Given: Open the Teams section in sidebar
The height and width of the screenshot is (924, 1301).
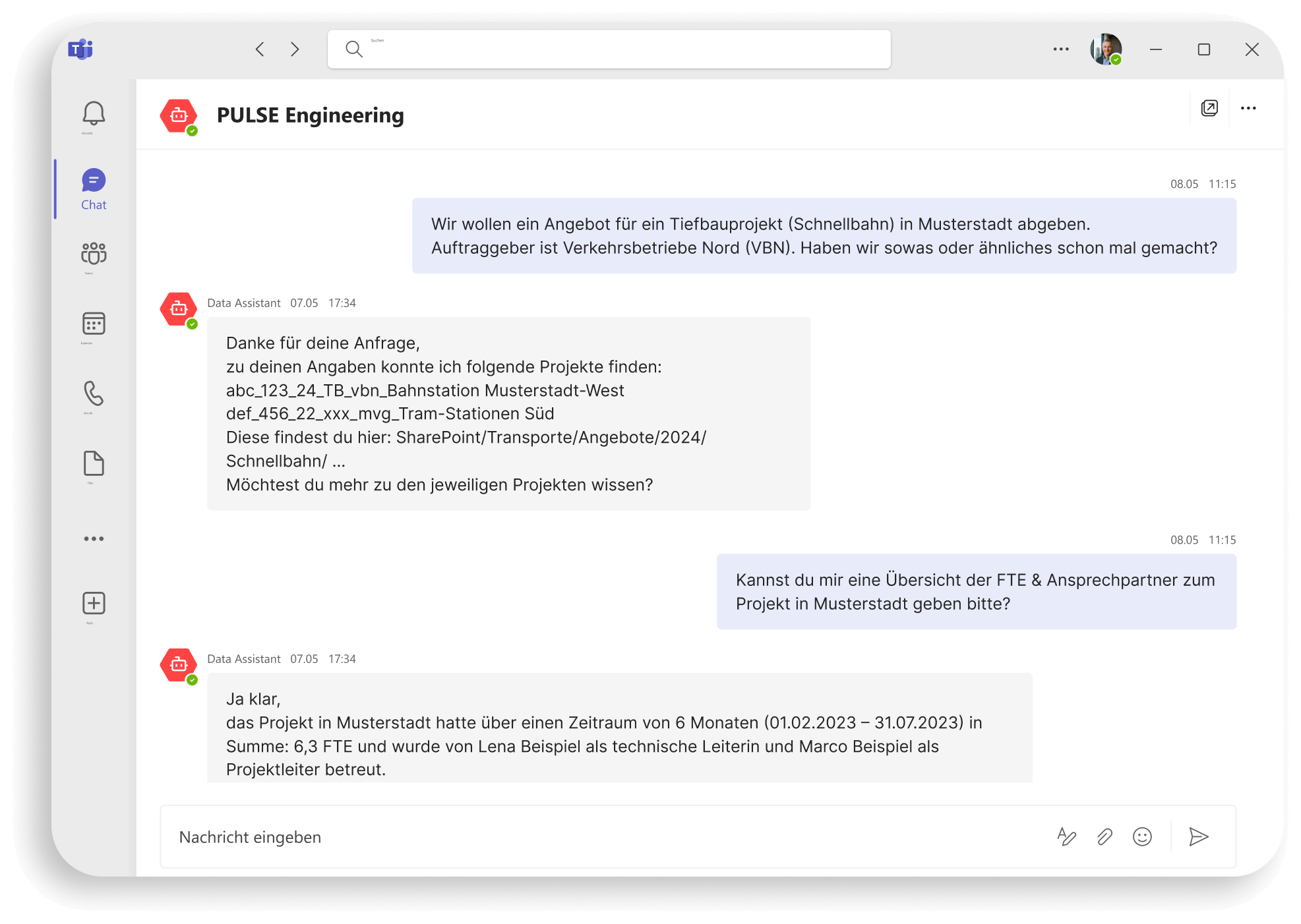Looking at the screenshot, I should pos(94,254).
